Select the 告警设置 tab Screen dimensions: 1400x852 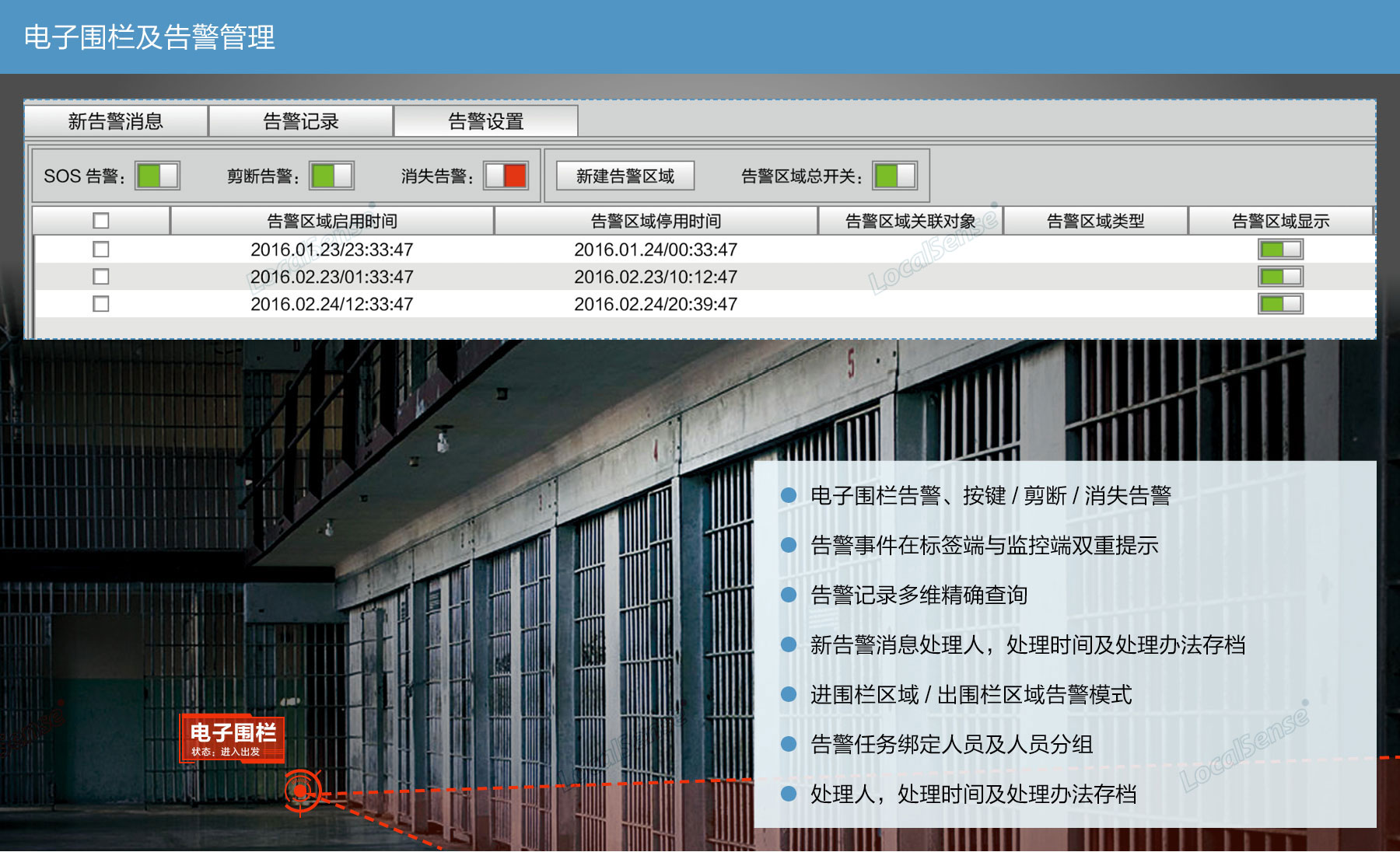(x=486, y=121)
